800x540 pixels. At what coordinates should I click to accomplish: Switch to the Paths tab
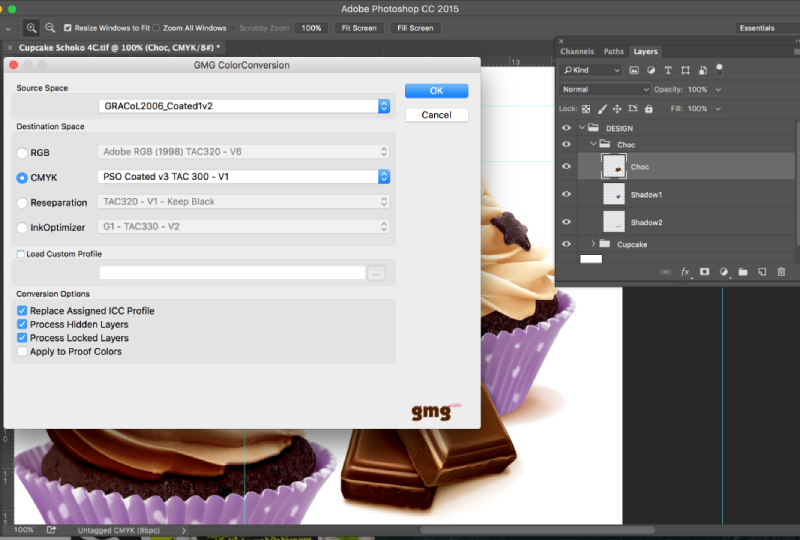pos(614,52)
